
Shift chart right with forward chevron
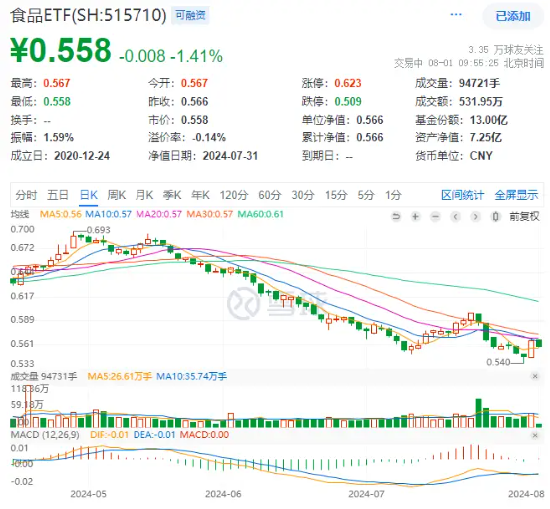(475, 216)
